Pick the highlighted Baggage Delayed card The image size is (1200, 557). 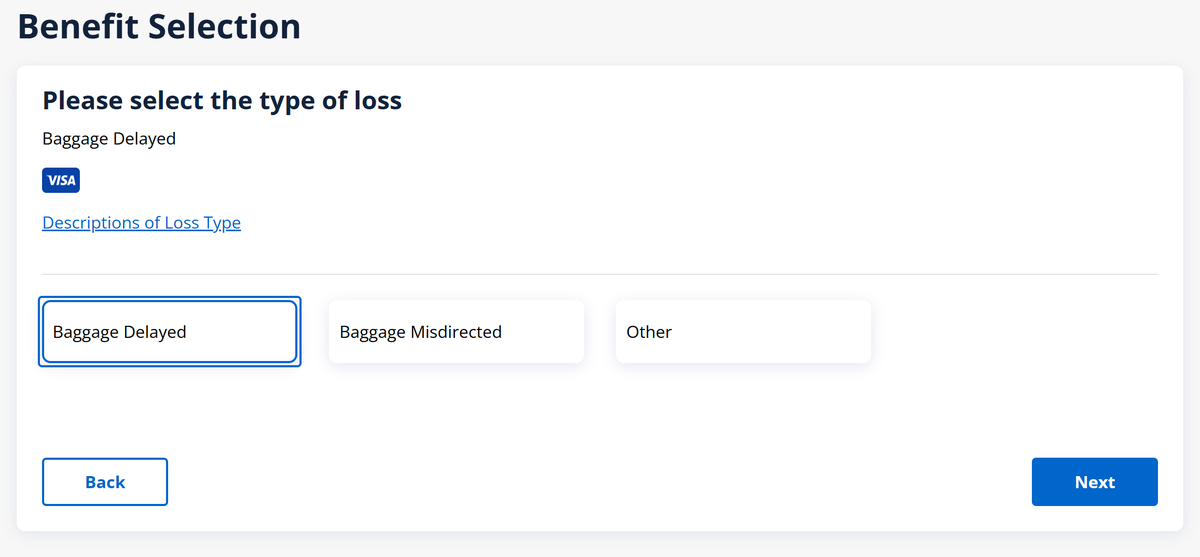[169, 332]
